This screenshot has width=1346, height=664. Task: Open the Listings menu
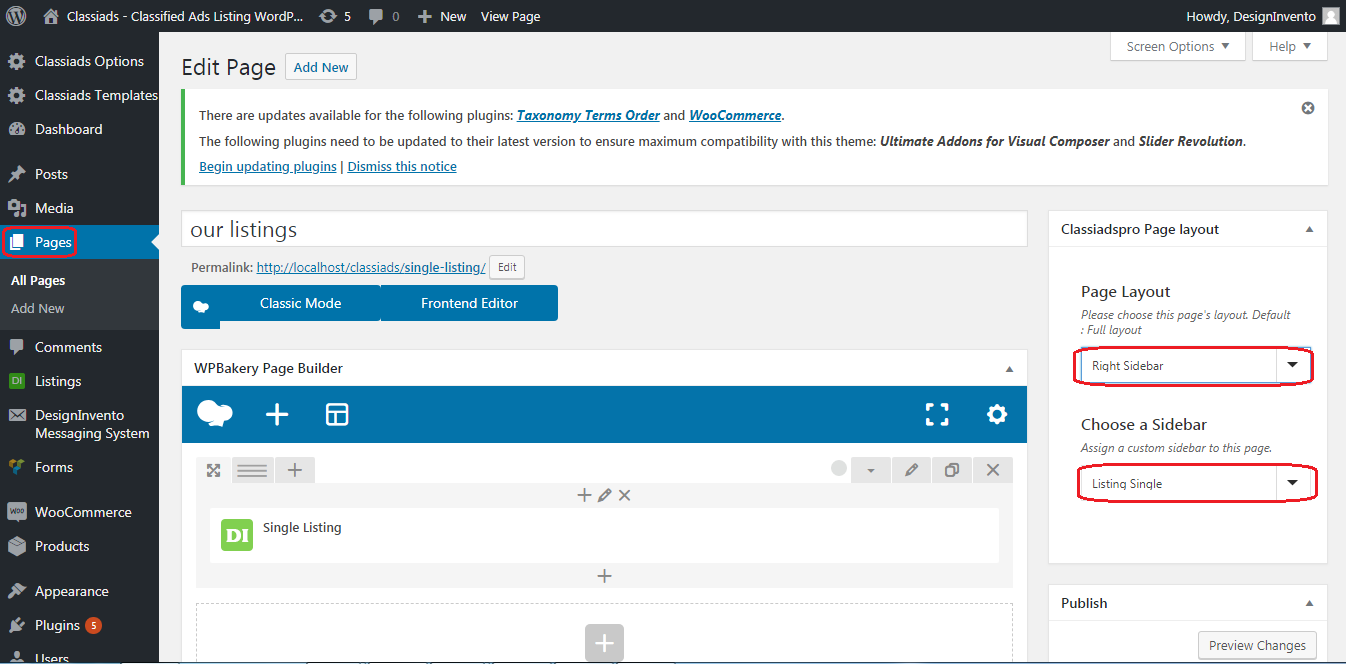(x=79, y=381)
